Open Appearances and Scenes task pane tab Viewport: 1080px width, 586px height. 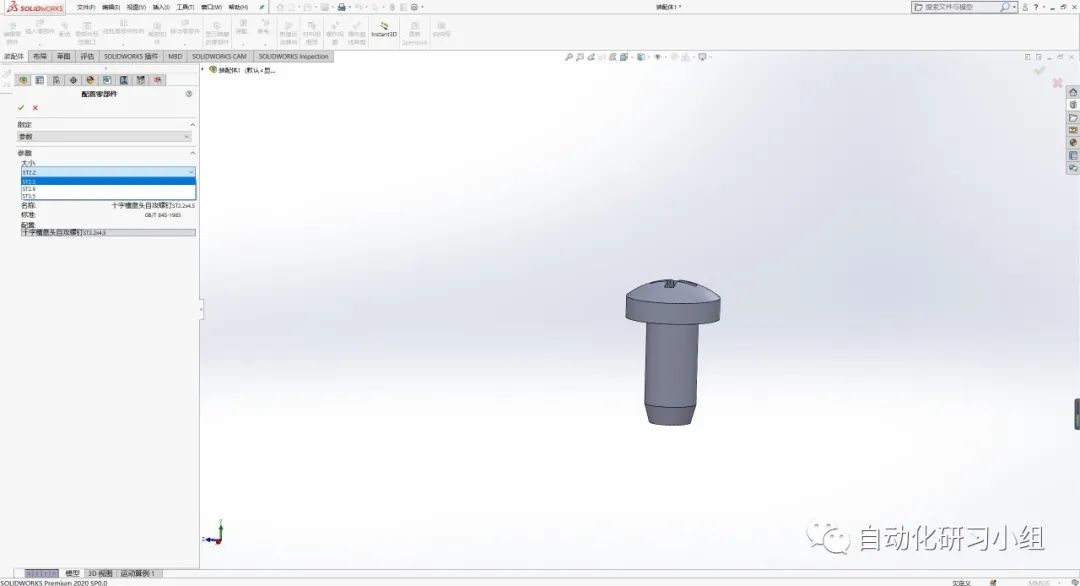tap(1072, 143)
